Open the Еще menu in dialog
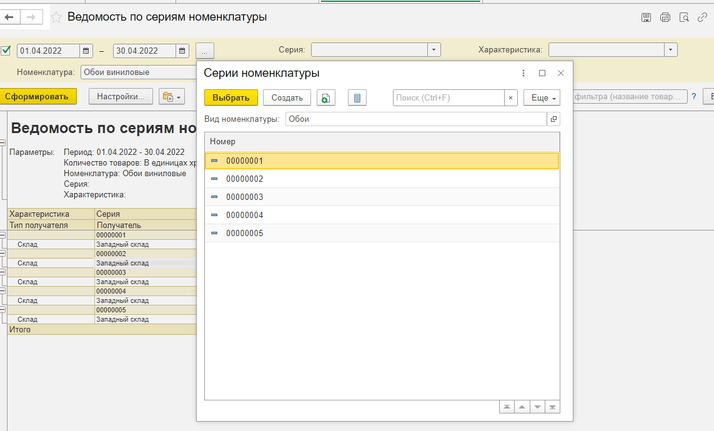 pyautogui.click(x=541, y=98)
